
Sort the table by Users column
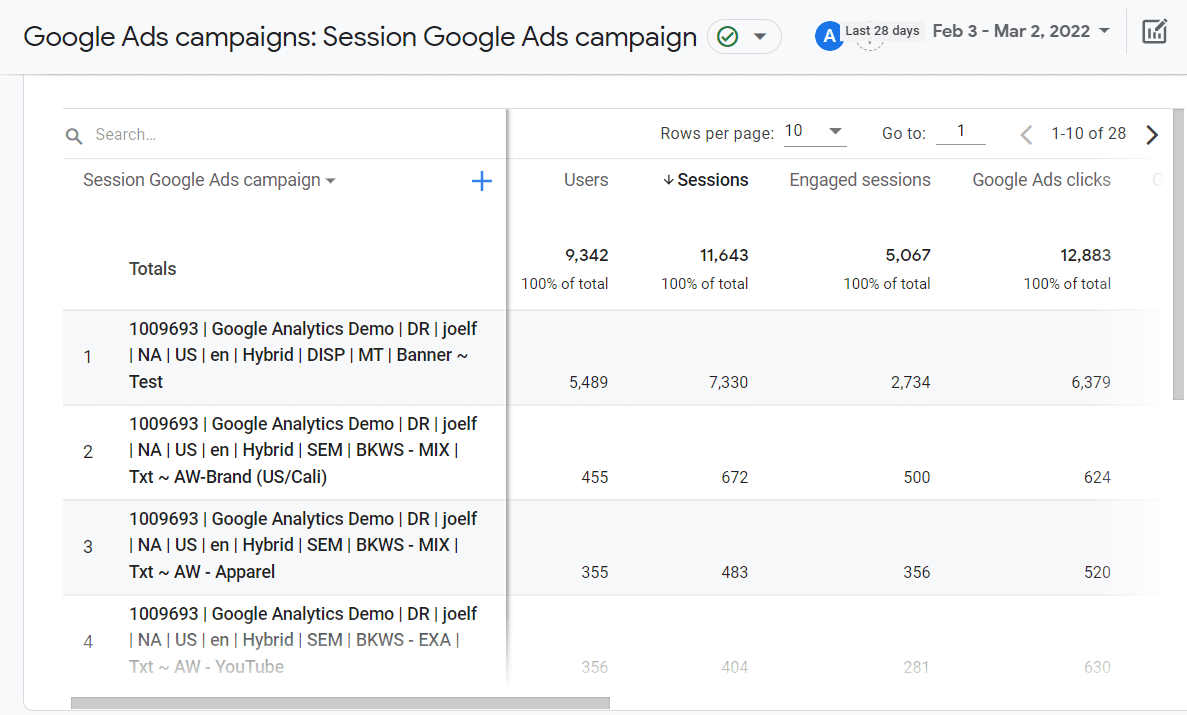(586, 180)
